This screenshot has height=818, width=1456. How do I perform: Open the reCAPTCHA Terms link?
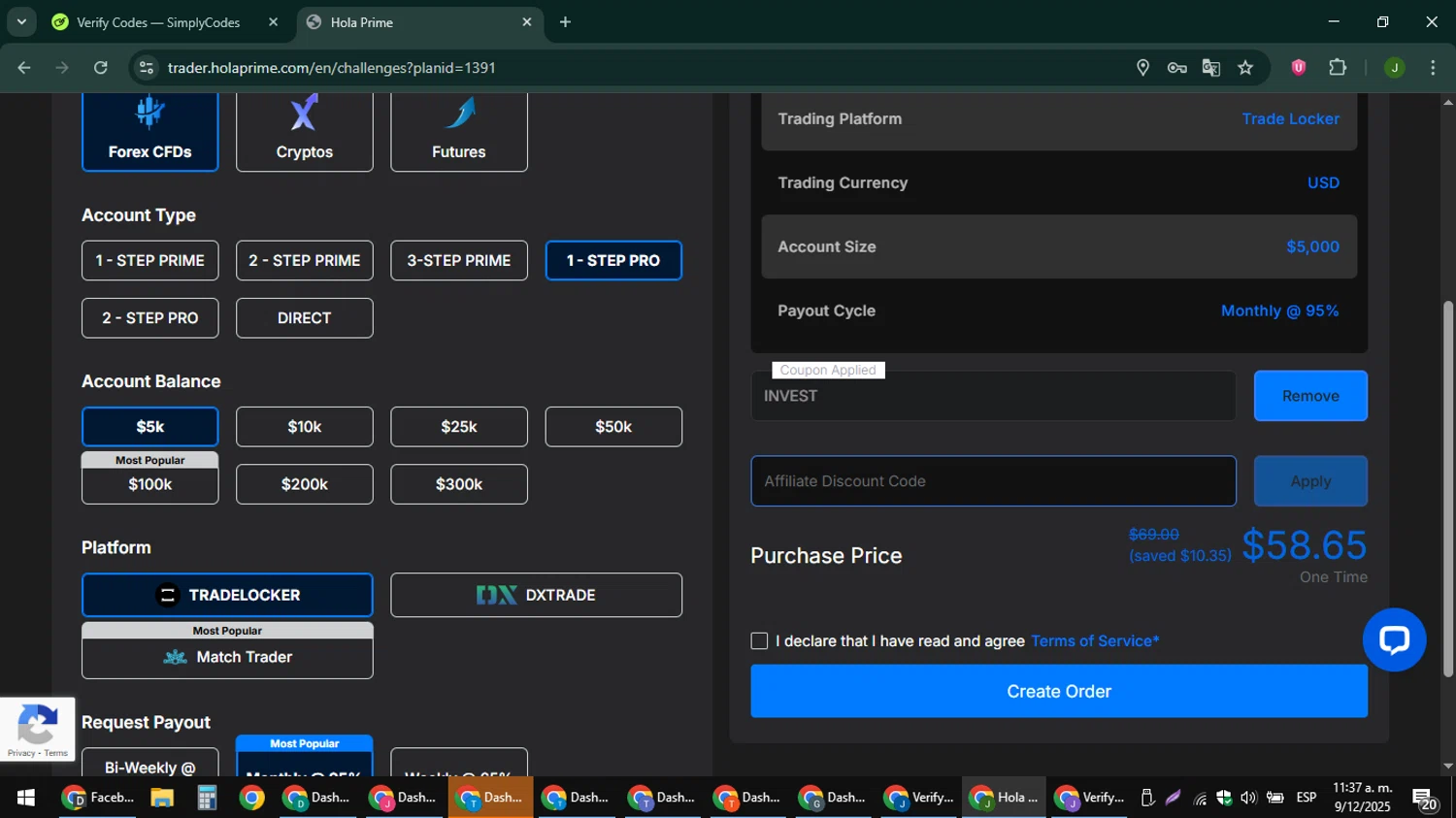coord(56,753)
